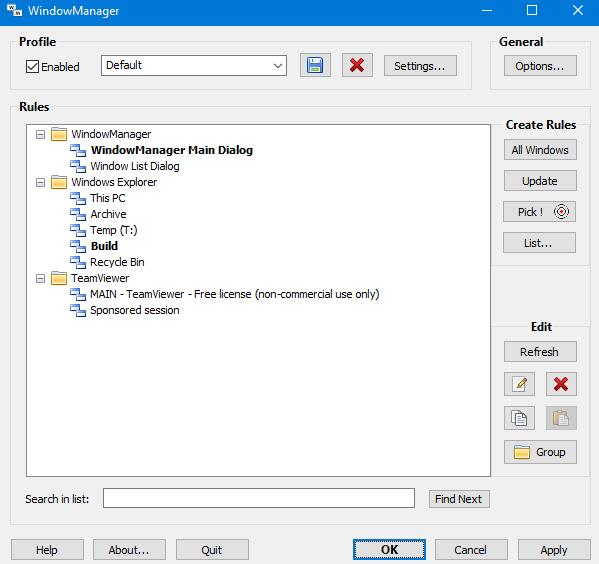Screen dimensions: 599x564
Task: Select Window List Dialog rule
Action: [x=135, y=166]
